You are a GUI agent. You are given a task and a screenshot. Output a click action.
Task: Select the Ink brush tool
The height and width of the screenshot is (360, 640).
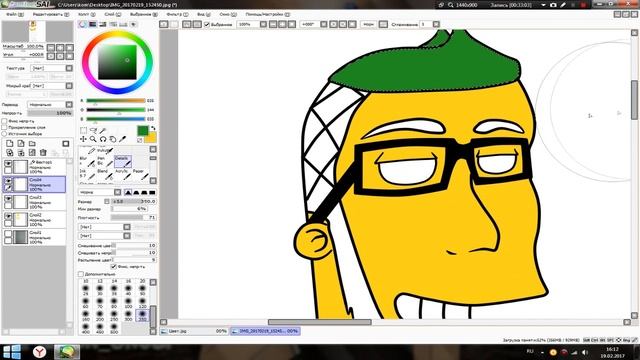pos(87,175)
